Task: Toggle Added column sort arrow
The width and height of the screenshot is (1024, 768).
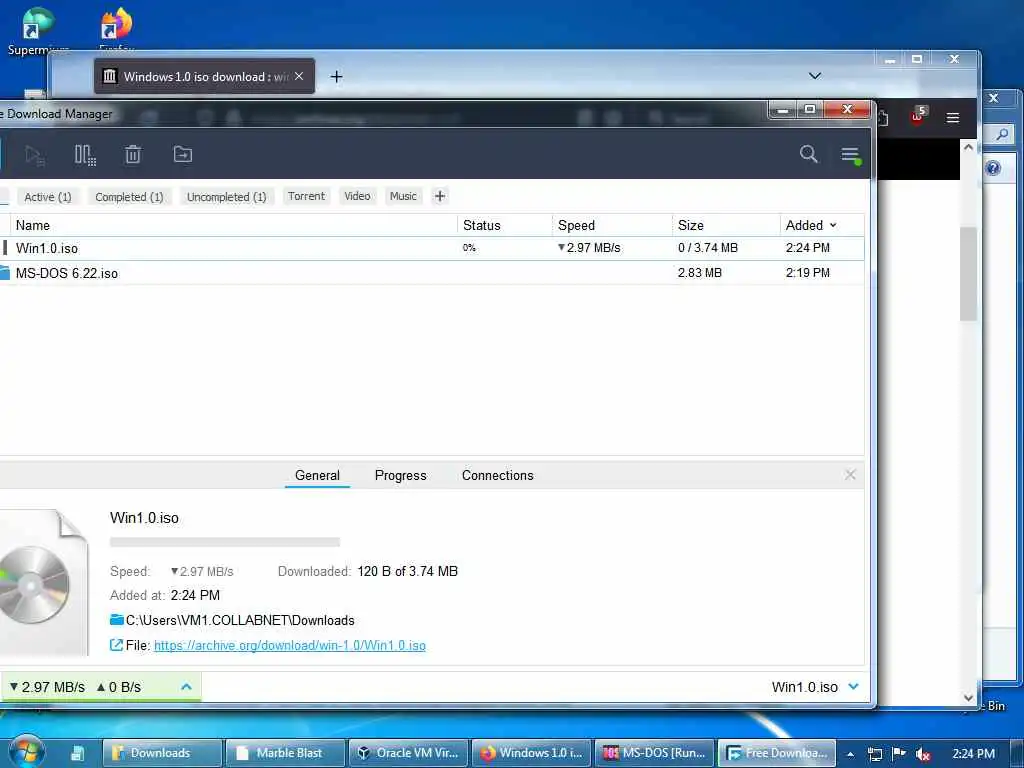Action: (x=833, y=225)
